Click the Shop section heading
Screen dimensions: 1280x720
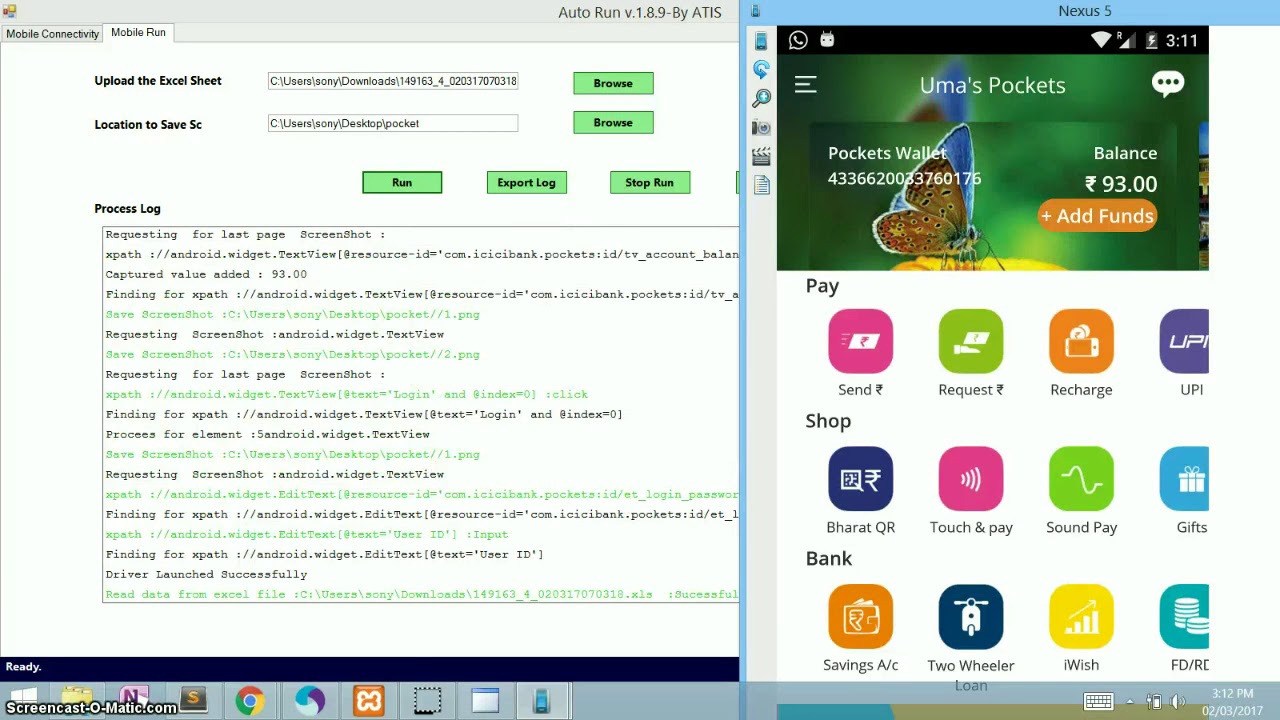coord(828,421)
